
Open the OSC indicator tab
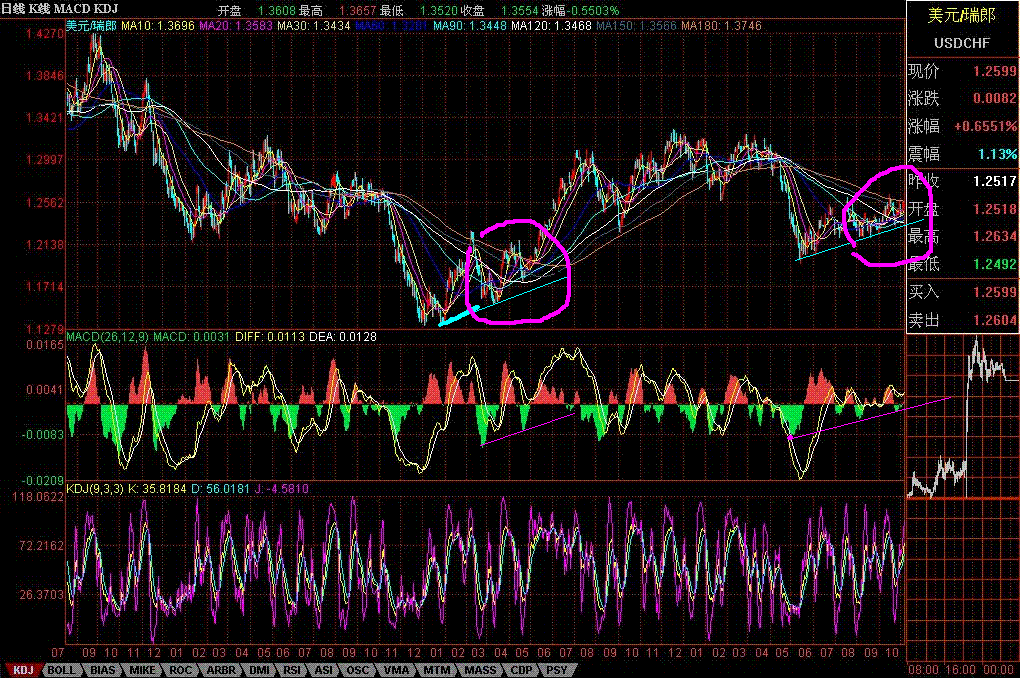(359, 670)
